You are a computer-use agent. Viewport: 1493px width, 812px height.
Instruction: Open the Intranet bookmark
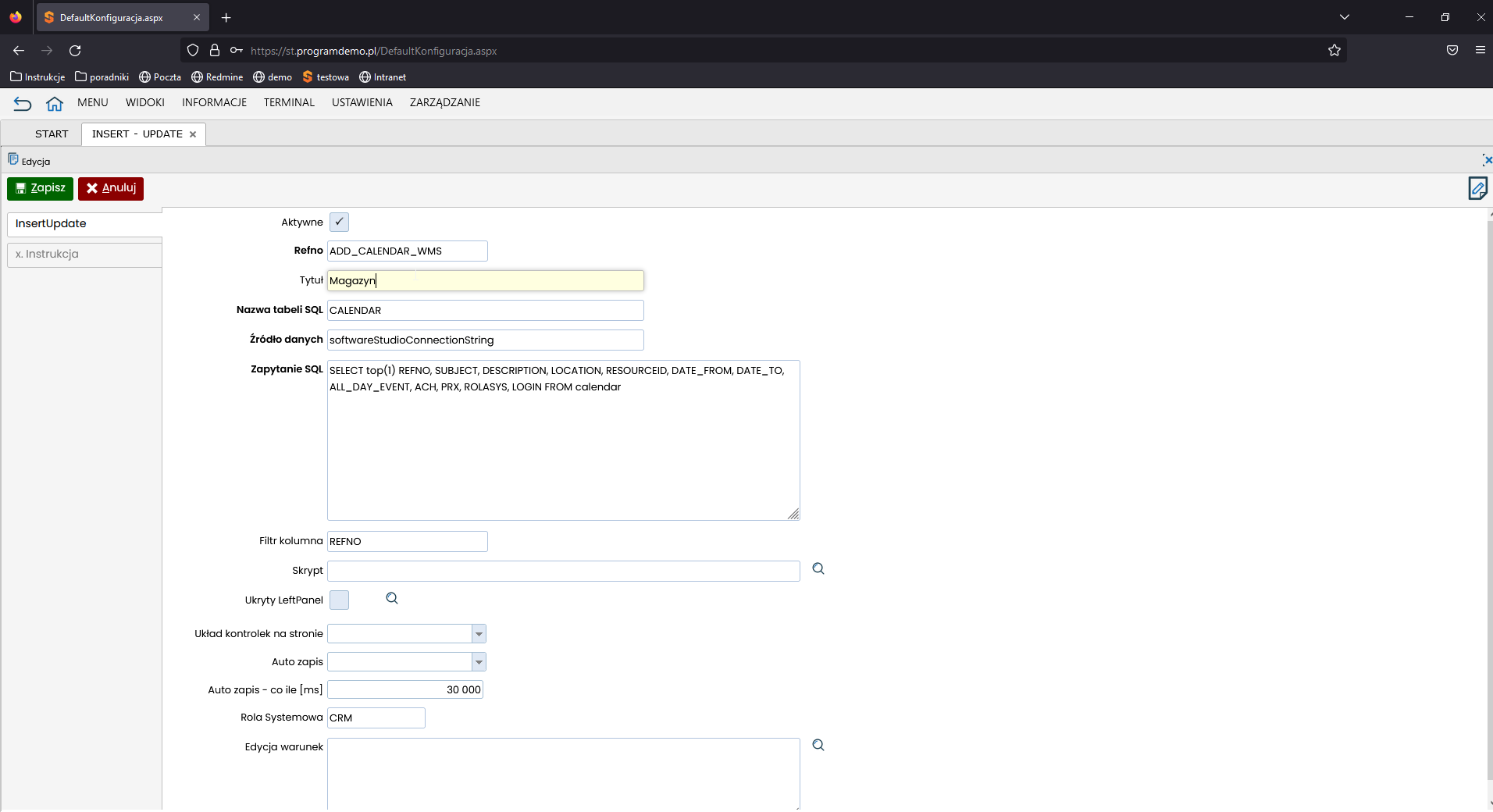pyautogui.click(x=383, y=77)
